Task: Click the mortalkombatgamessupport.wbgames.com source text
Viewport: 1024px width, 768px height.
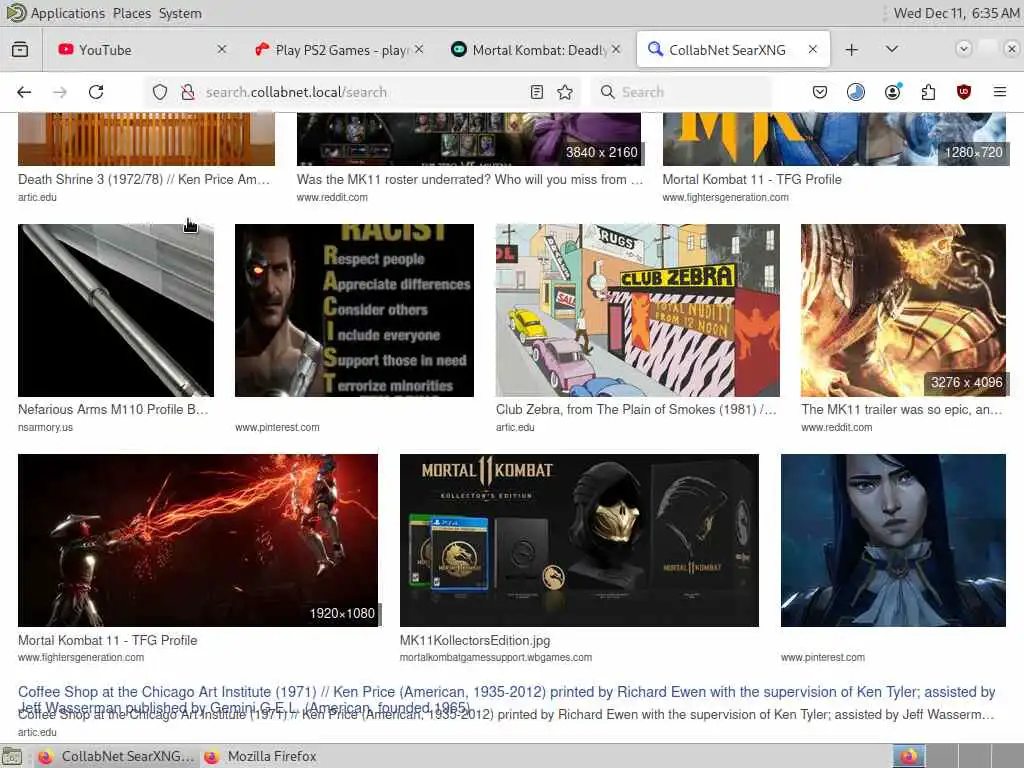Action: point(496,657)
